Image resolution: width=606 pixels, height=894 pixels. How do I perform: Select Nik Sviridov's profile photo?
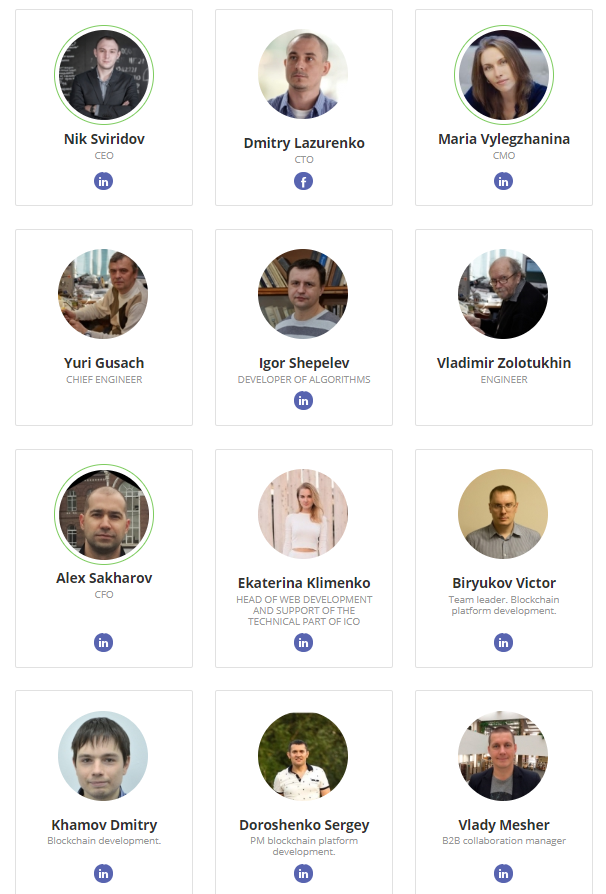coord(104,75)
